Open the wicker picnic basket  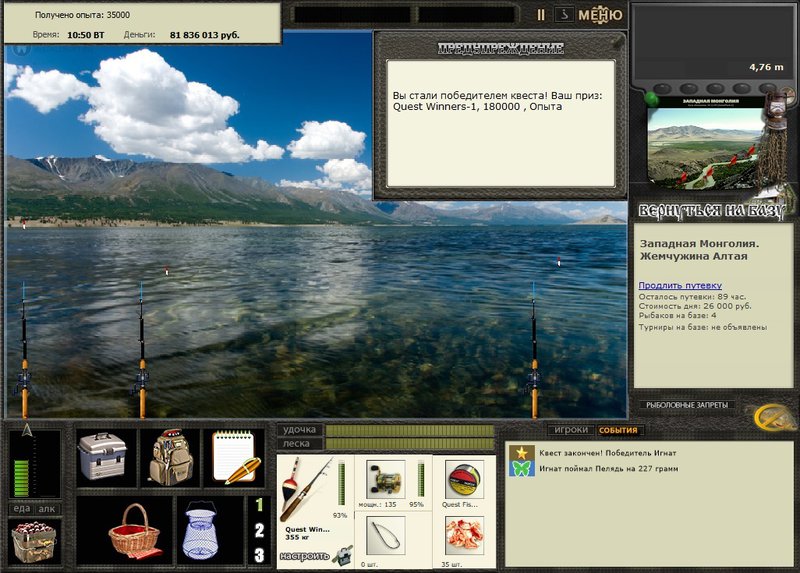pyautogui.click(x=134, y=531)
